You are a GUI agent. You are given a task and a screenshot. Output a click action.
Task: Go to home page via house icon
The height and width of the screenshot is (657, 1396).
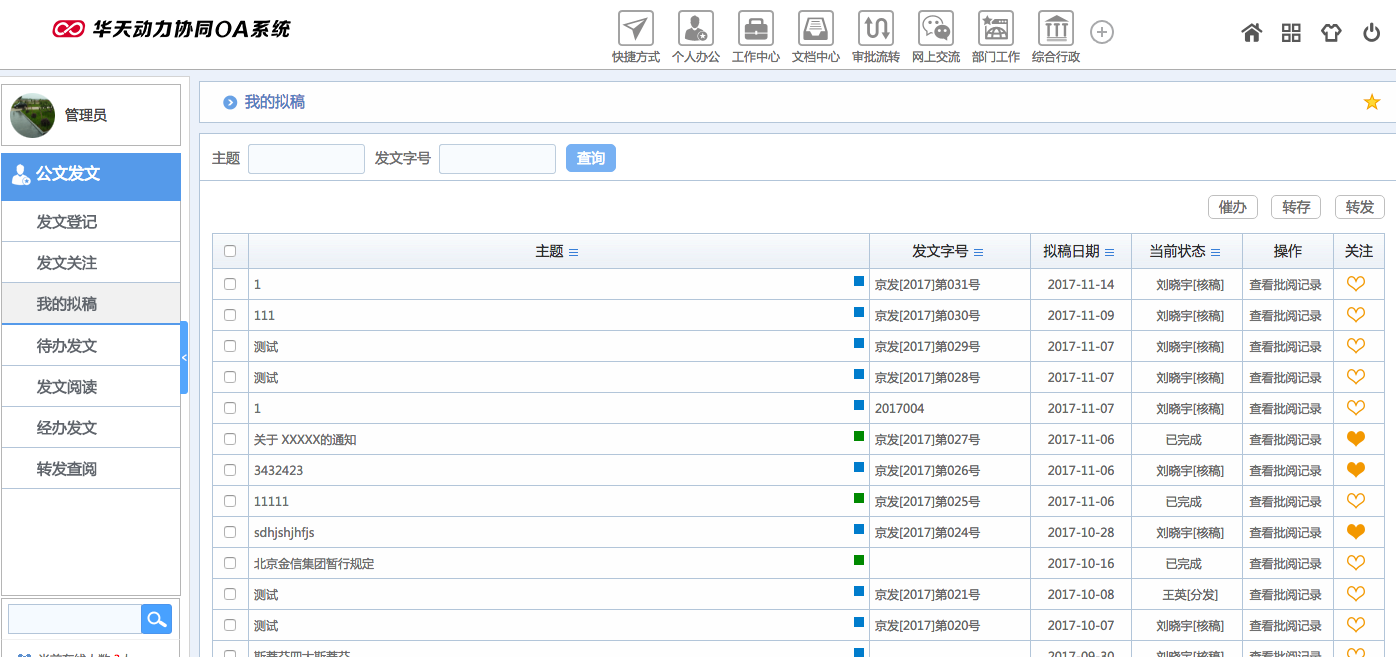pos(1251,33)
